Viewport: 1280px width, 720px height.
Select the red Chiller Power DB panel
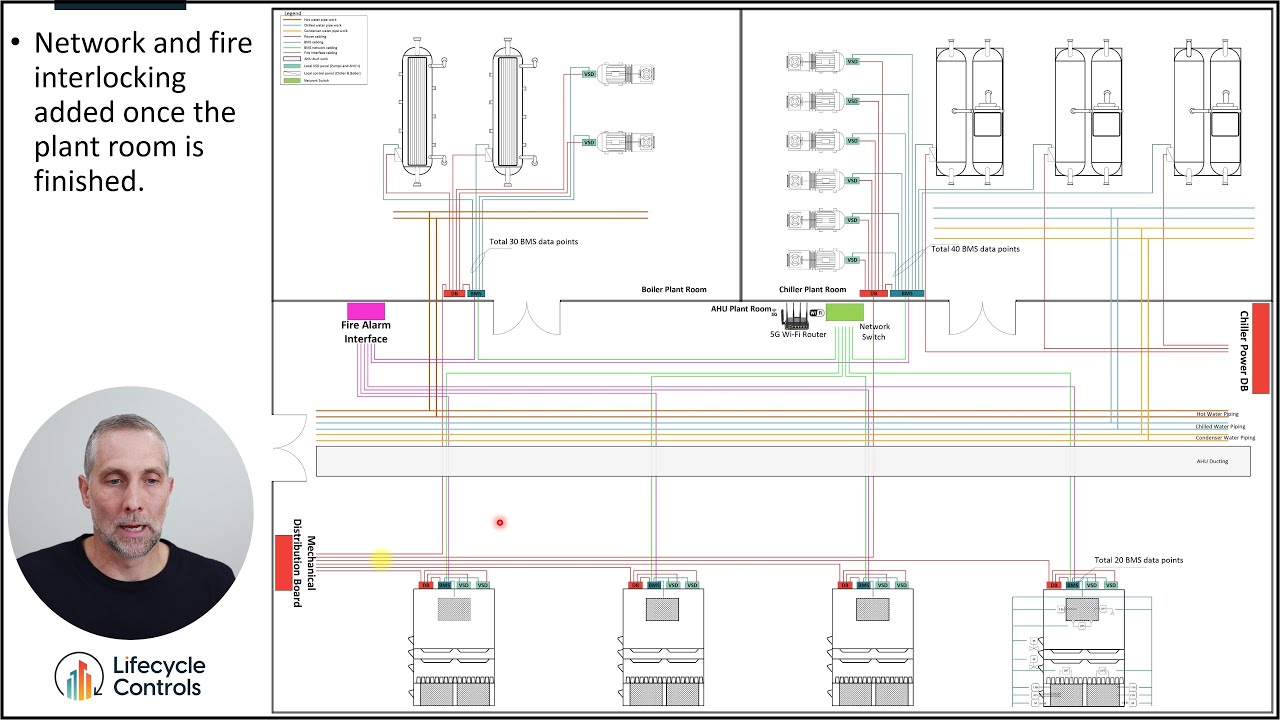pos(1261,348)
